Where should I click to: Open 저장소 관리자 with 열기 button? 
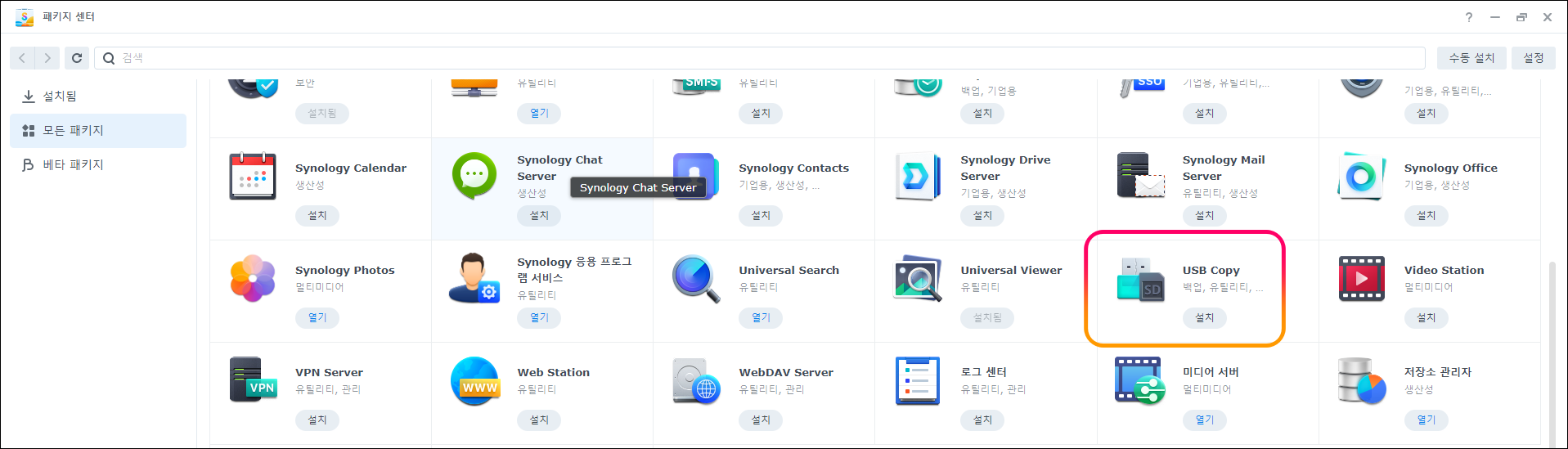(x=1426, y=420)
